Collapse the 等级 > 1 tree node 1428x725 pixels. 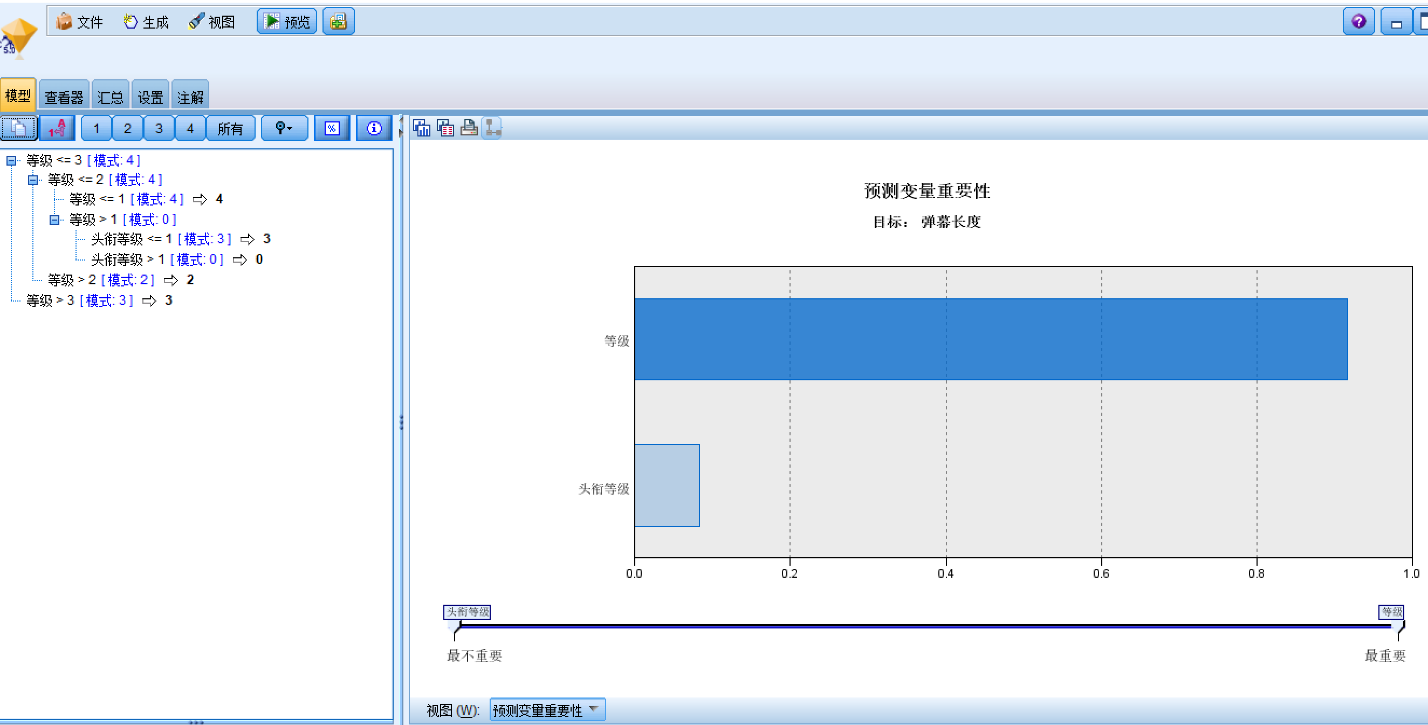pos(55,220)
